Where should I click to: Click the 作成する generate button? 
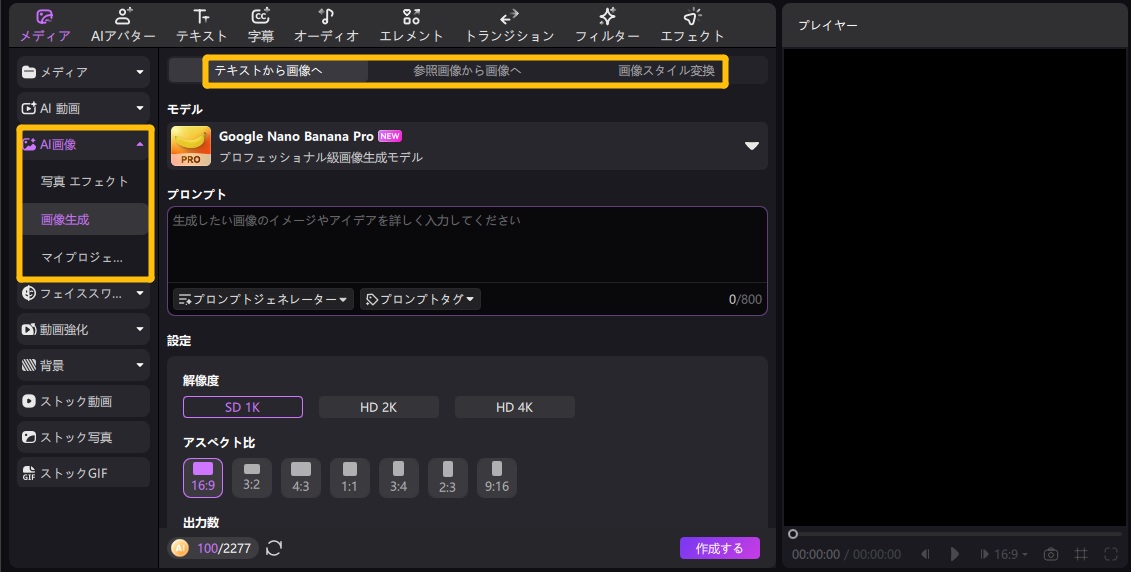(720, 548)
